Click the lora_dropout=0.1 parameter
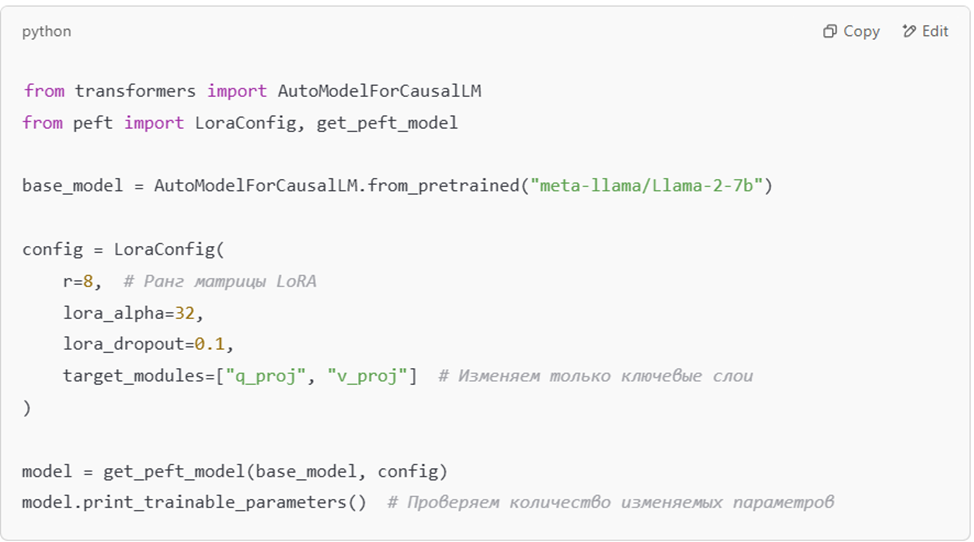Viewport: 974px width, 542px height. 143,343
